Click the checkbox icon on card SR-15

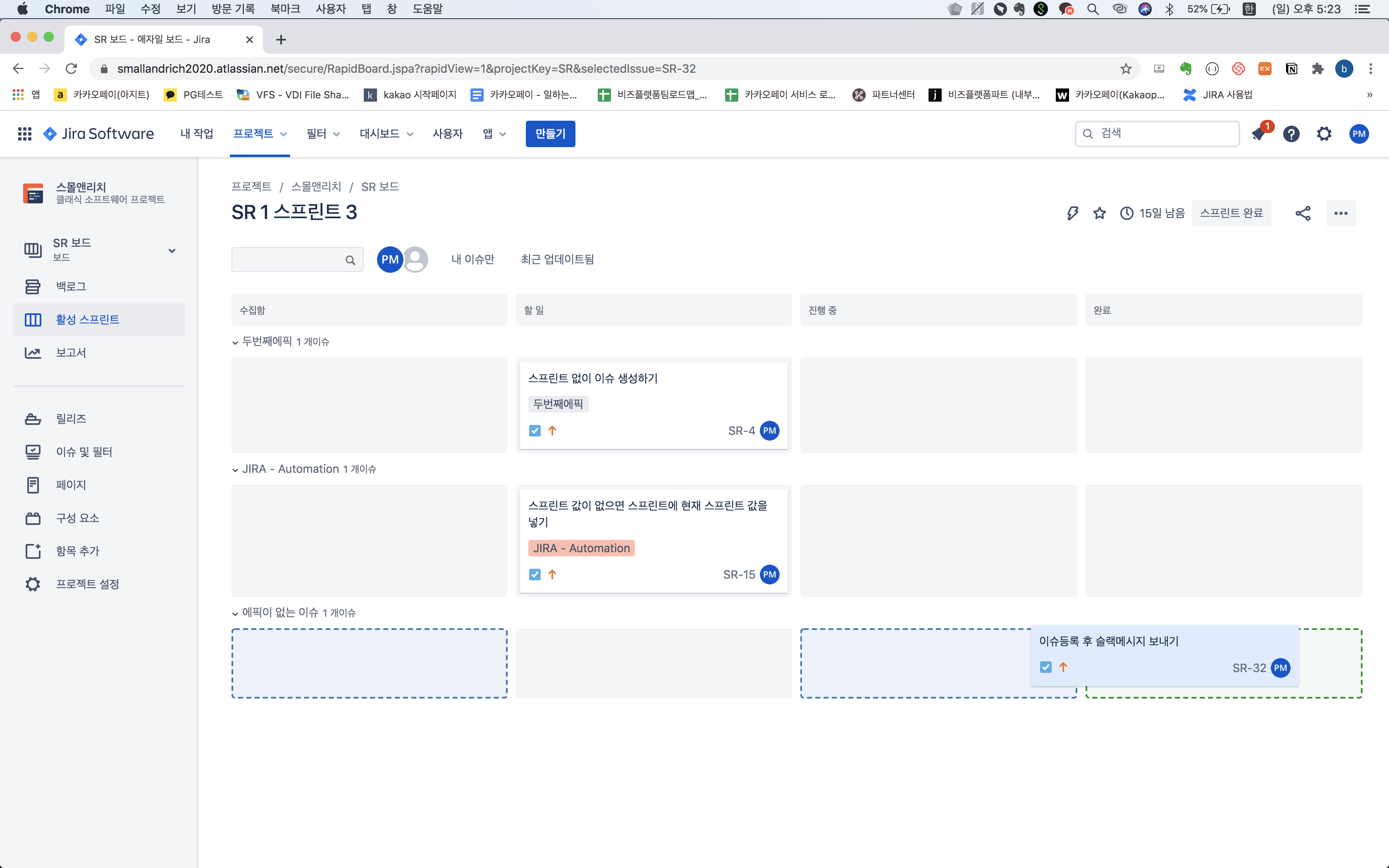click(535, 575)
